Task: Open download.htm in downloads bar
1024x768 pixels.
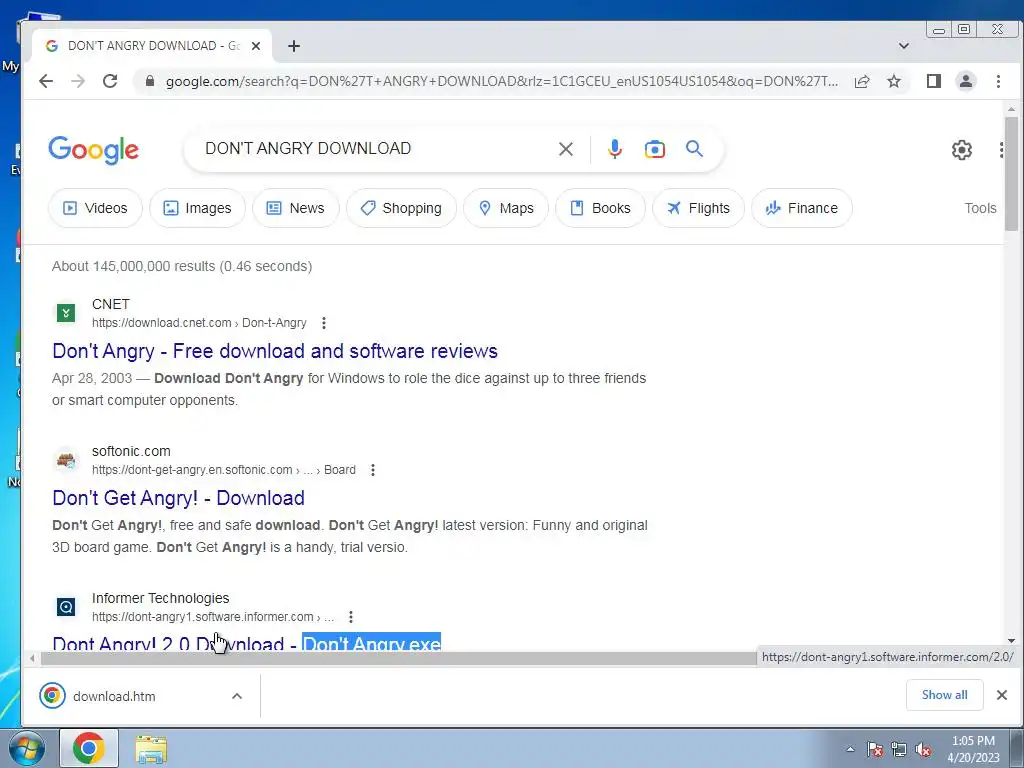Action: [114, 696]
